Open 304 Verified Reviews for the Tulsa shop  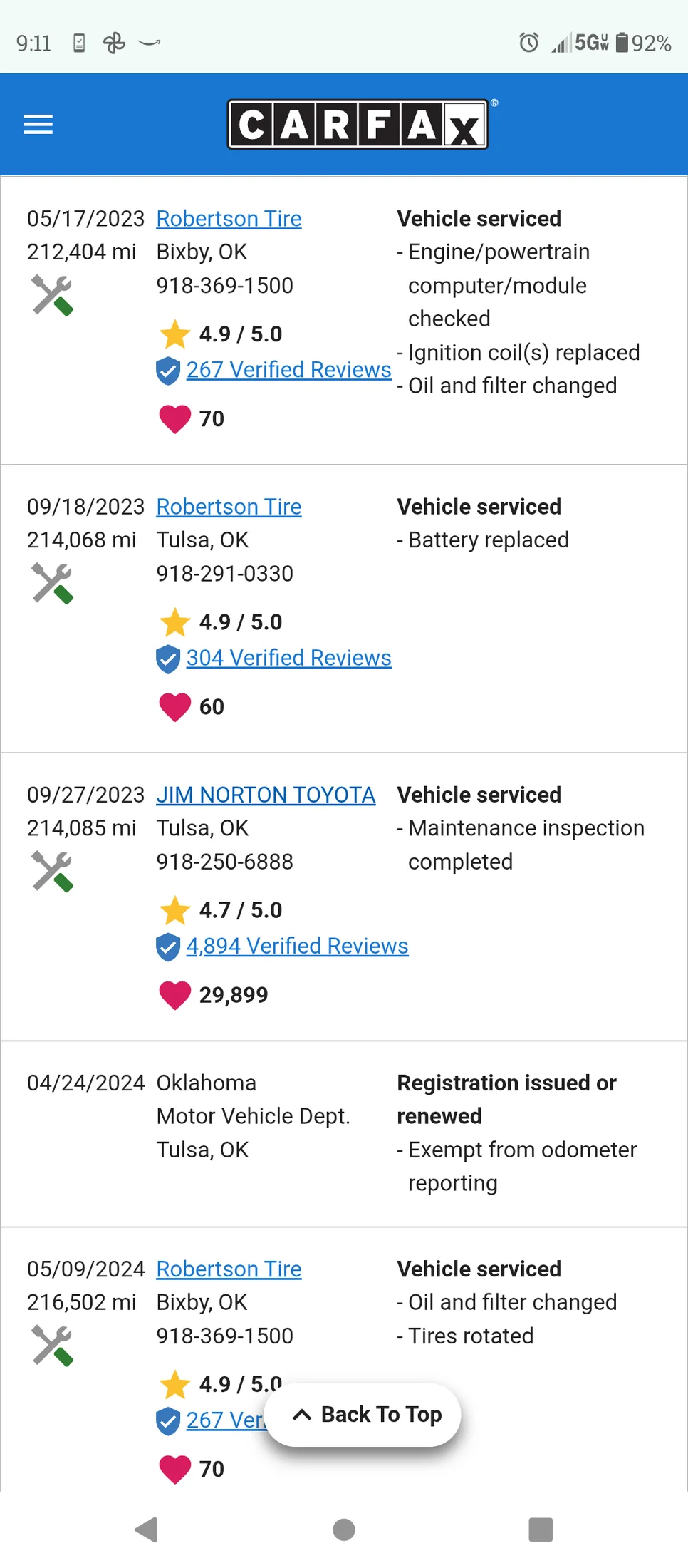288,658
